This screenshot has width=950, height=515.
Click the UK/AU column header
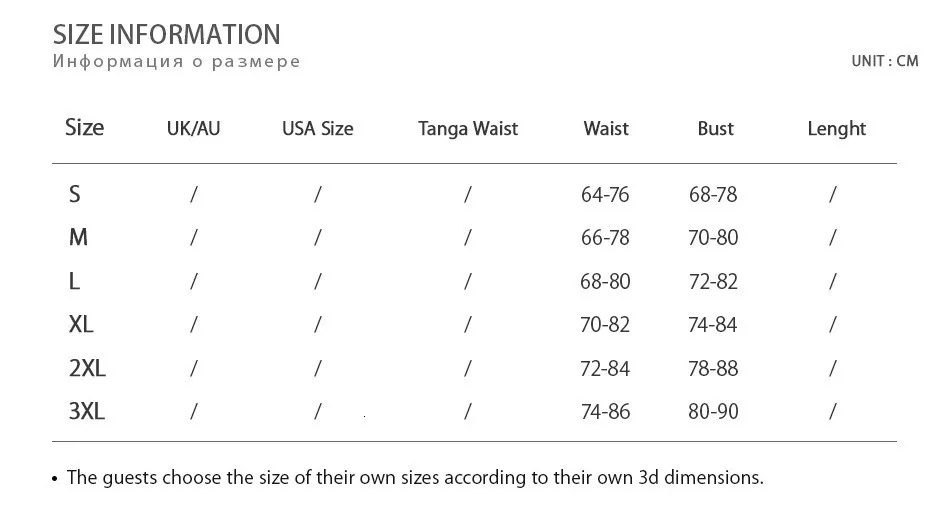[x=193, y=128]
